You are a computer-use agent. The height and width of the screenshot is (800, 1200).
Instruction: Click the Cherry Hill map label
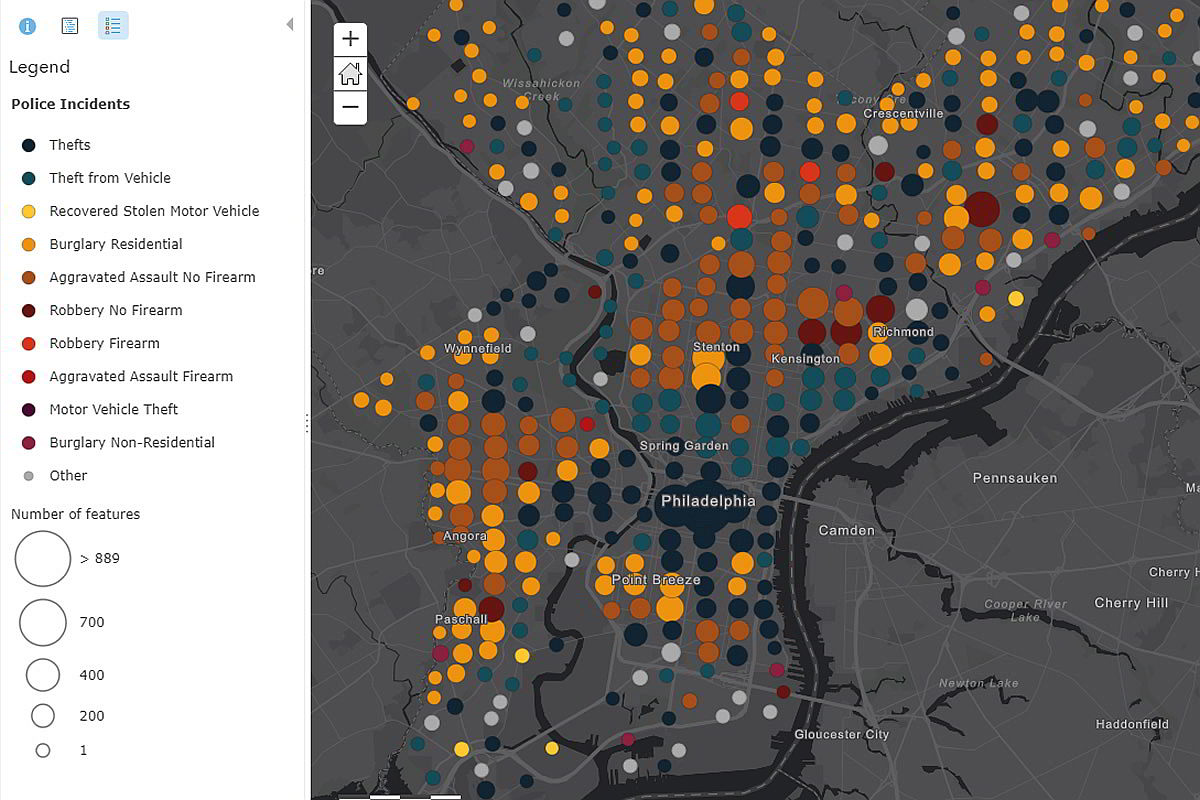point(1131,602)
